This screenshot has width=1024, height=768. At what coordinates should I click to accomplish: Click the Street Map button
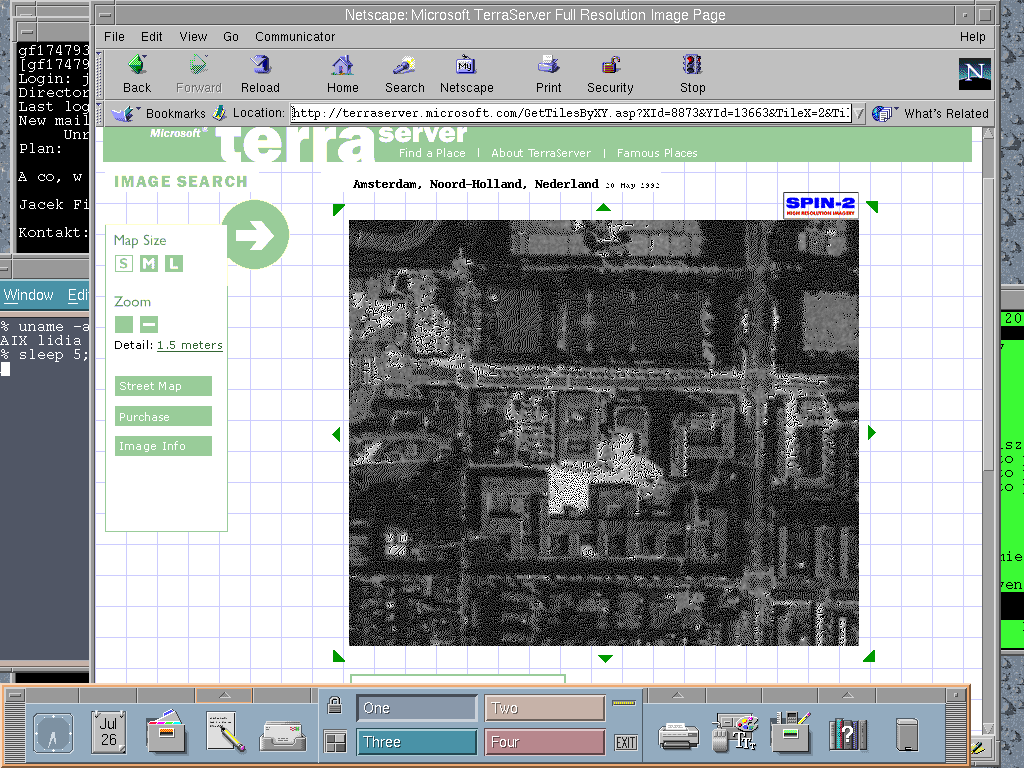click(163, 386)
